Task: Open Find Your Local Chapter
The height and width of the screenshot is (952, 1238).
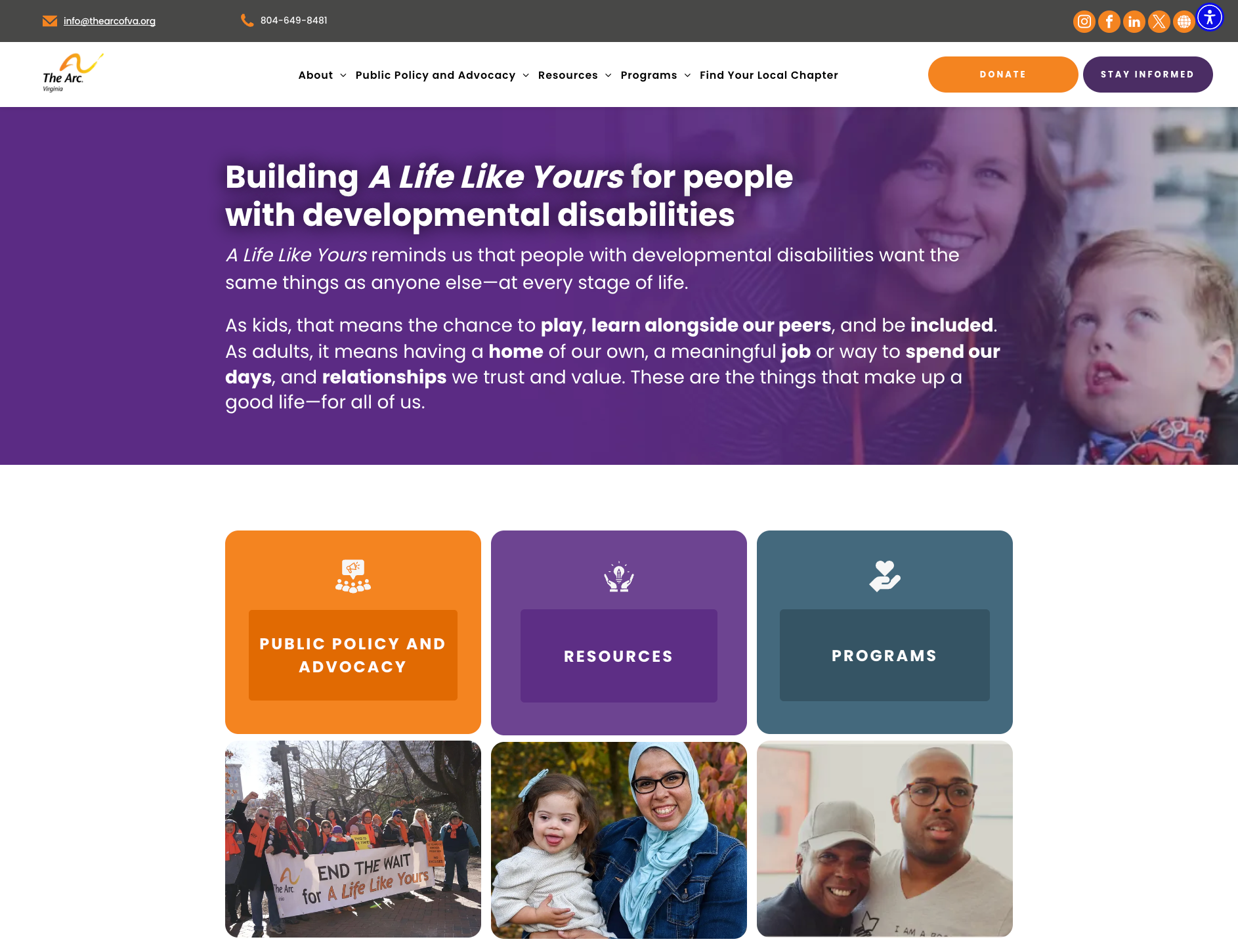Action: [x=769, y=75]
